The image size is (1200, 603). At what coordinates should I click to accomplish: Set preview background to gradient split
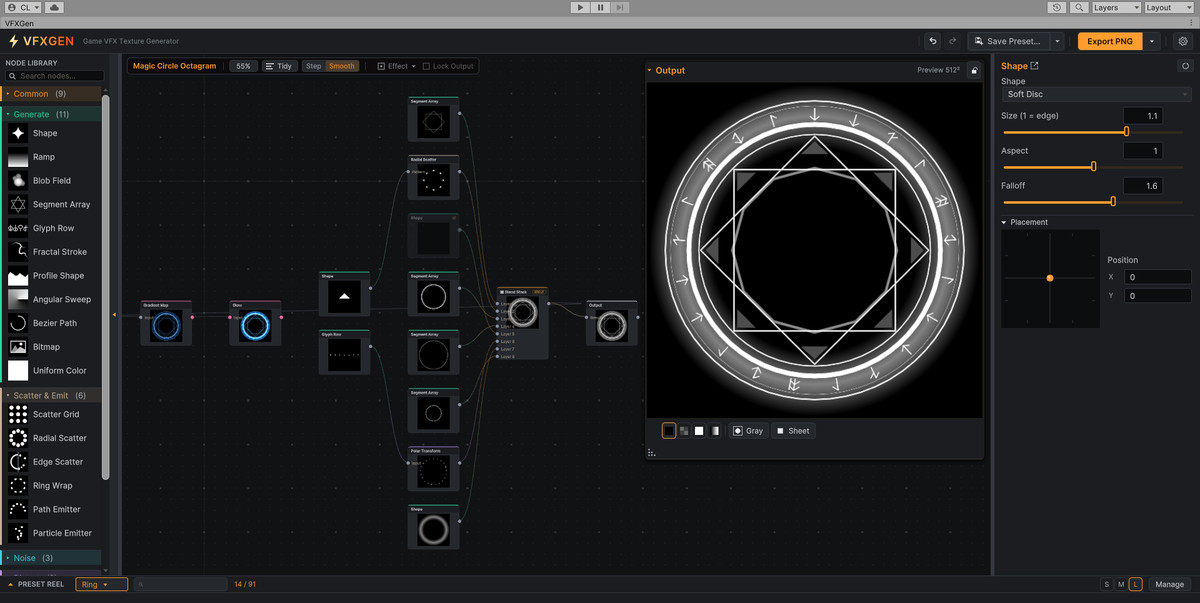coord(715,431)
